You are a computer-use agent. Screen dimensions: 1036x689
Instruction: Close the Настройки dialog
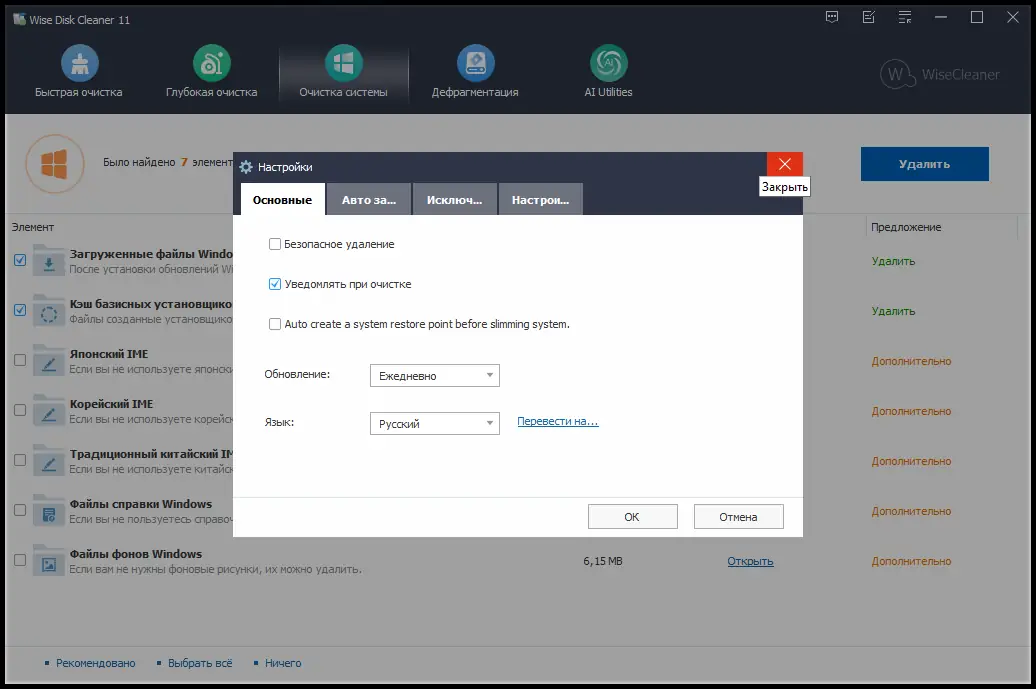tap(785, 164)
